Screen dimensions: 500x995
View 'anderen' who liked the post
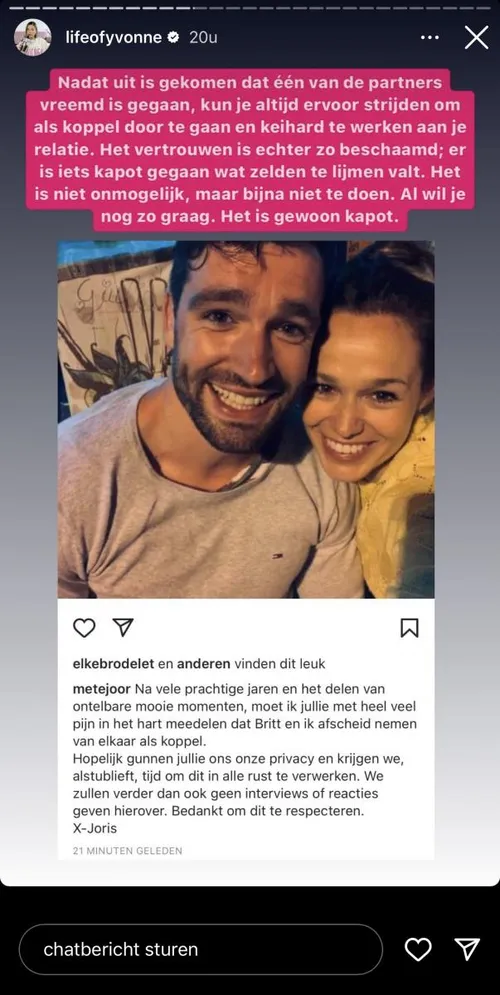[204, 664]
